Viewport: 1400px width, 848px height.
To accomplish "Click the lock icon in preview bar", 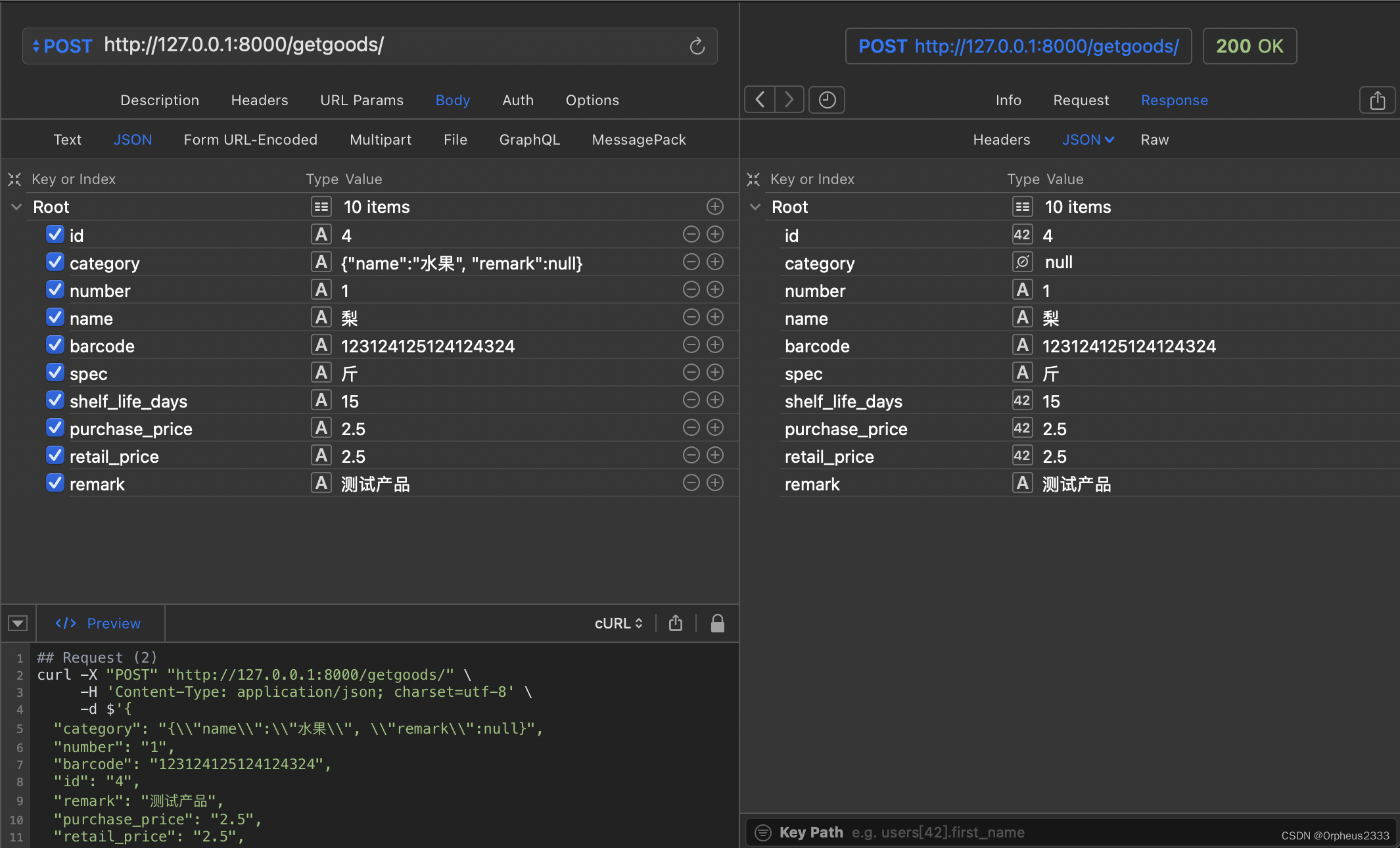I will click(717, 623).
